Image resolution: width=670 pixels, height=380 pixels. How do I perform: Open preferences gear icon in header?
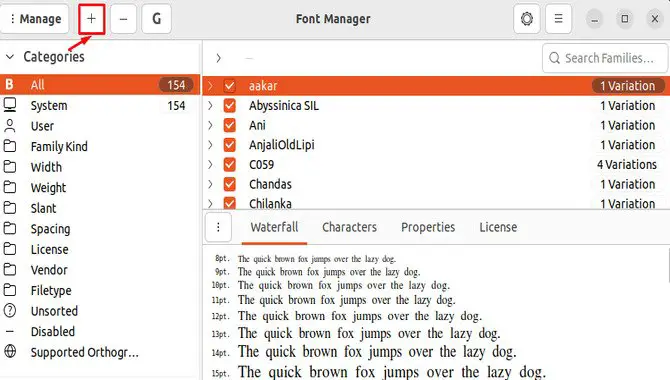[x=526, y=19]
